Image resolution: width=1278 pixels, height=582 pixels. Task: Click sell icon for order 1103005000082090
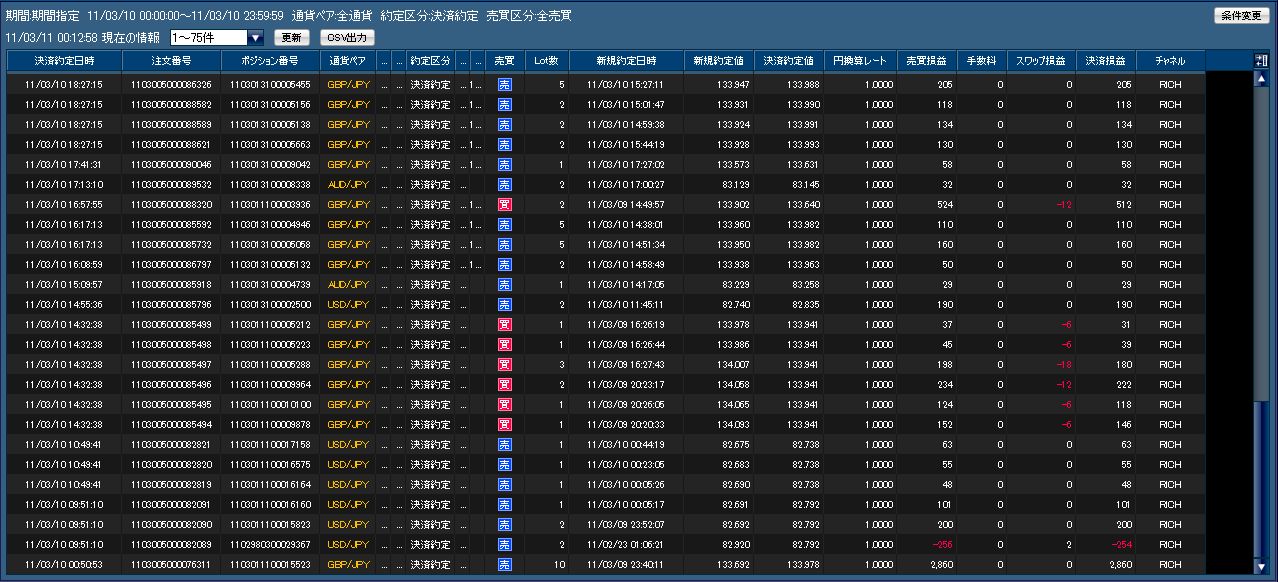[504, 524]
